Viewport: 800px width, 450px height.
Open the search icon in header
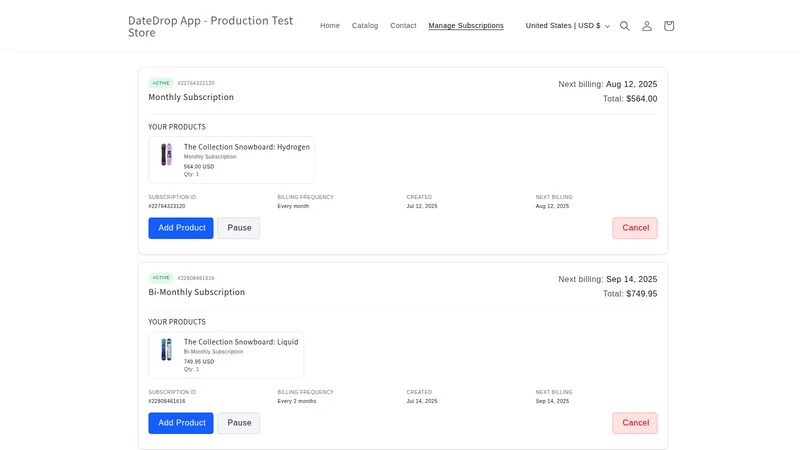[624, 26]
